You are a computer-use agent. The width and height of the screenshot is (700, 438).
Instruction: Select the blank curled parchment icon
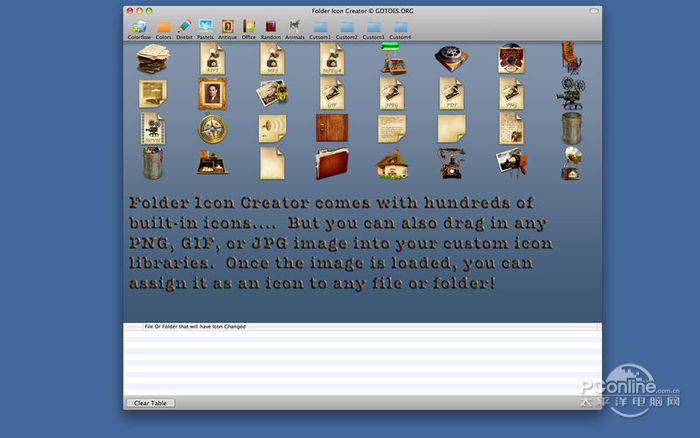pyautogui.click(x=451, y=129)
